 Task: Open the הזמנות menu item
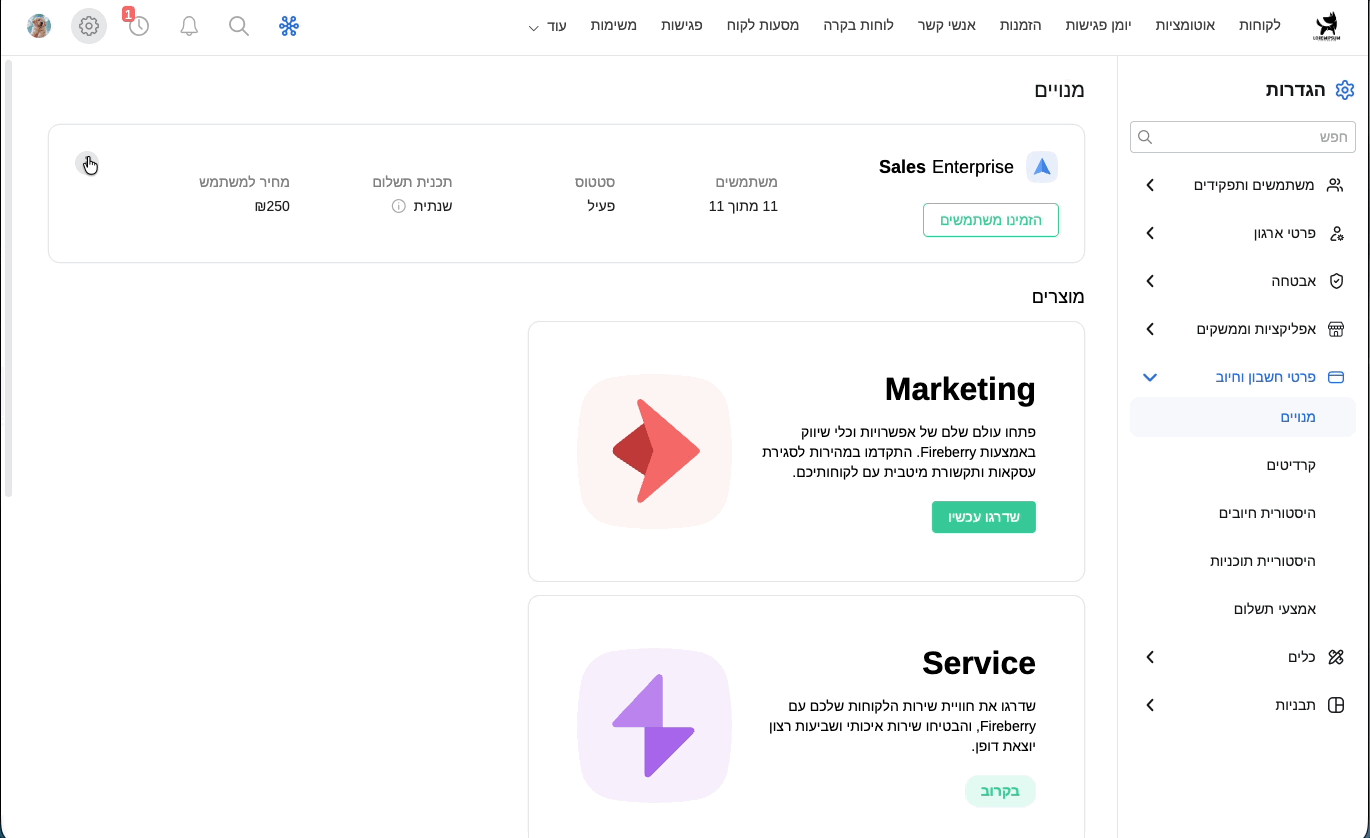click(1020, 25)
